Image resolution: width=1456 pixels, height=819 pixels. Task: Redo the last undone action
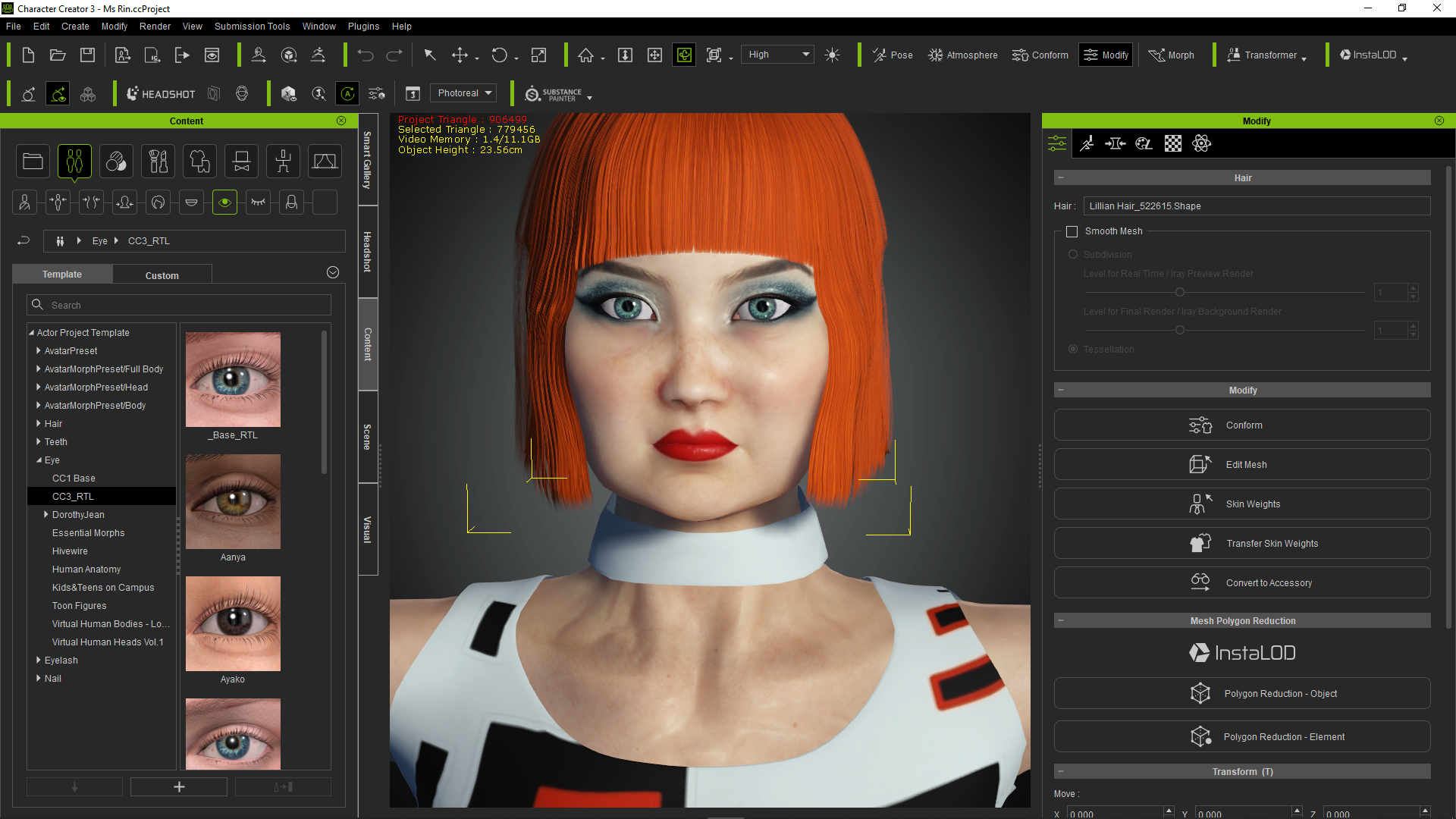coord(394,55)
